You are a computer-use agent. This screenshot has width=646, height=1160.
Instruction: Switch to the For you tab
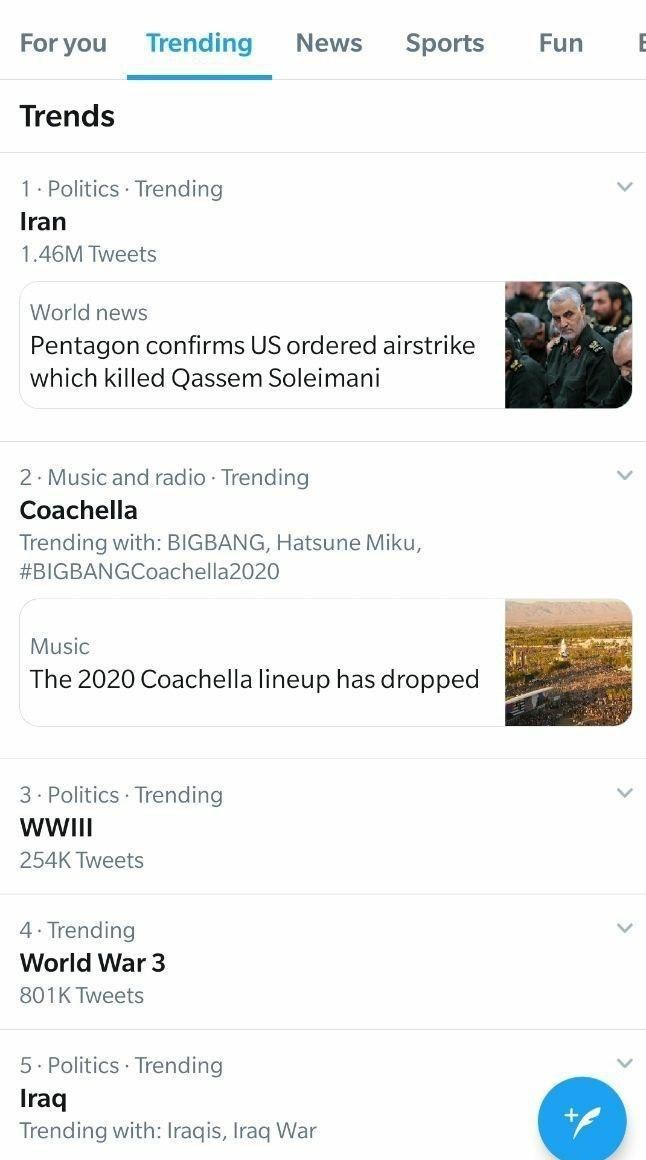[x=63, y=43]
